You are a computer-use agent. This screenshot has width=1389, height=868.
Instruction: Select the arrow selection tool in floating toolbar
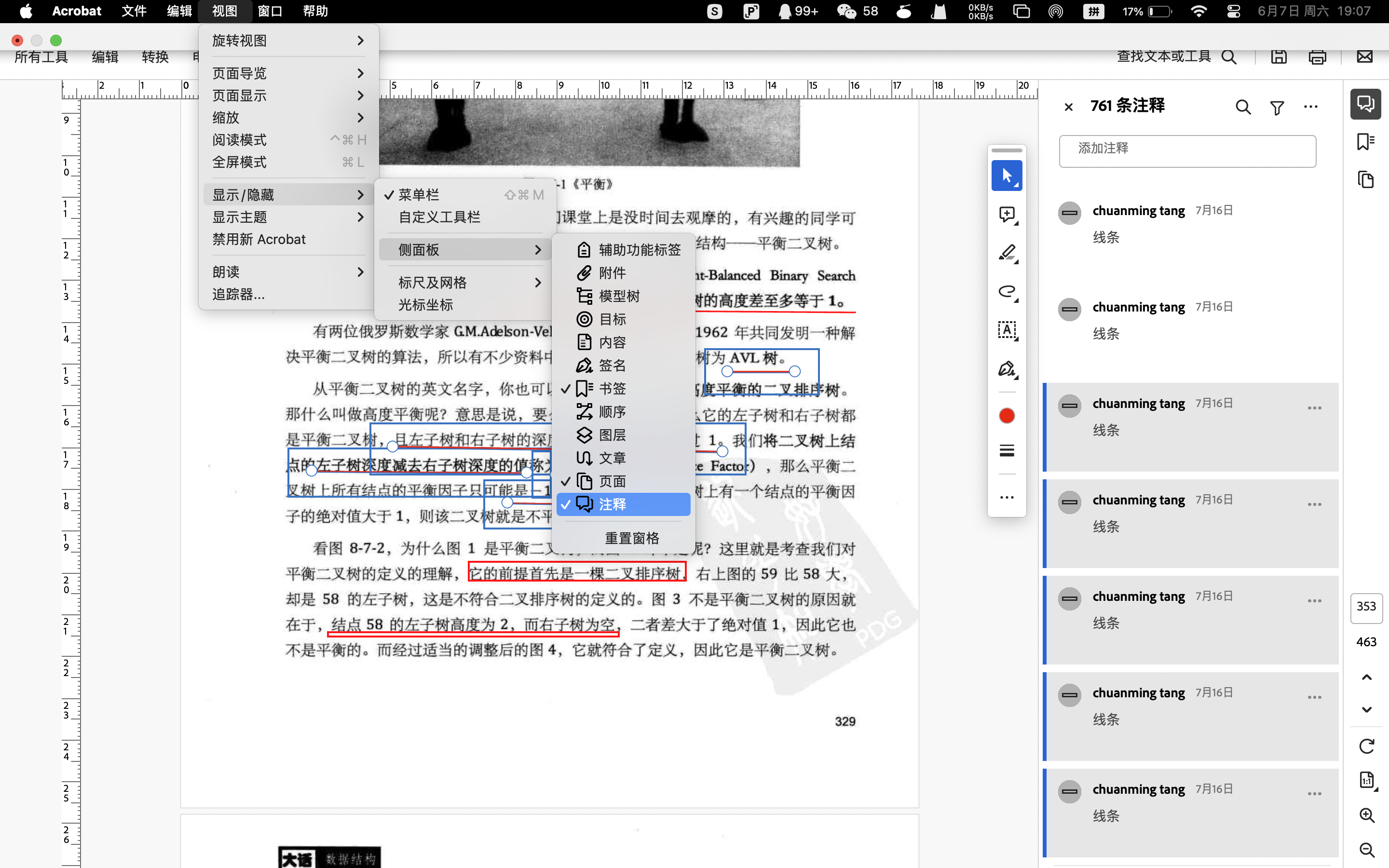pyautogui.click(x=1006, y=176)
